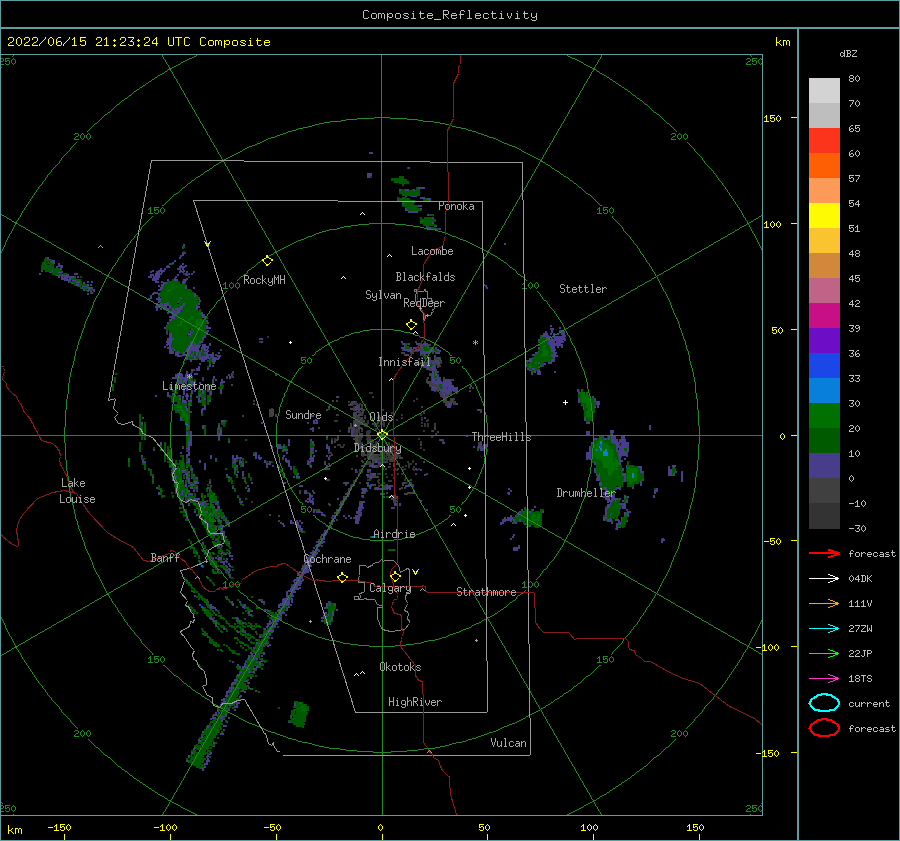Click the light gray swatch between 80 and 70 dBZ
Viewport: 900px width, 841px height.
(x=824, y=91)
